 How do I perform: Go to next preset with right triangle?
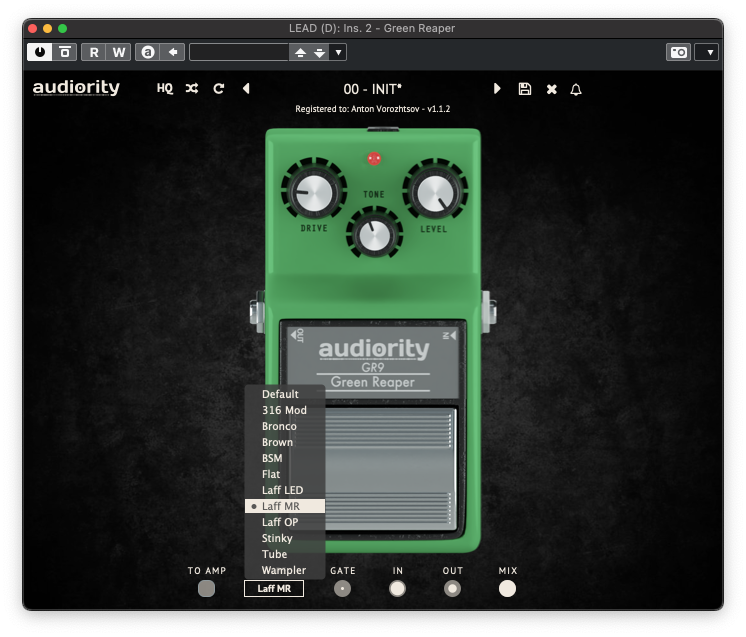pos(497,88)
